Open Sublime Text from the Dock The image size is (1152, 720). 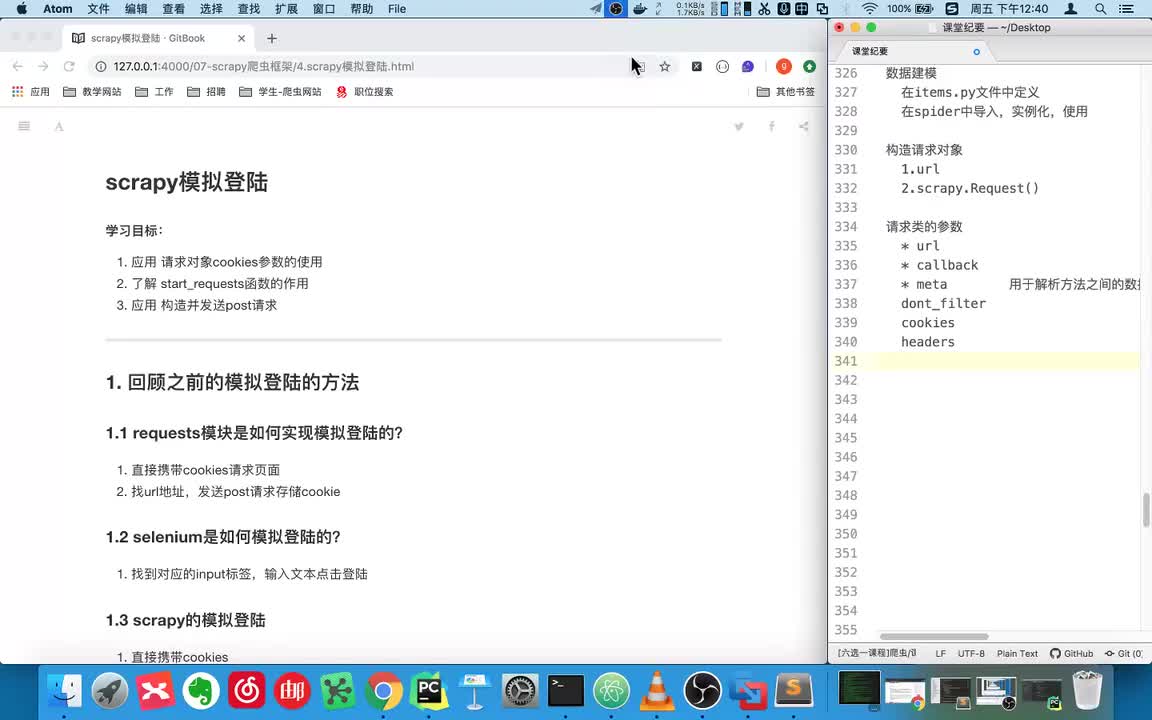(x=793, y=691)
